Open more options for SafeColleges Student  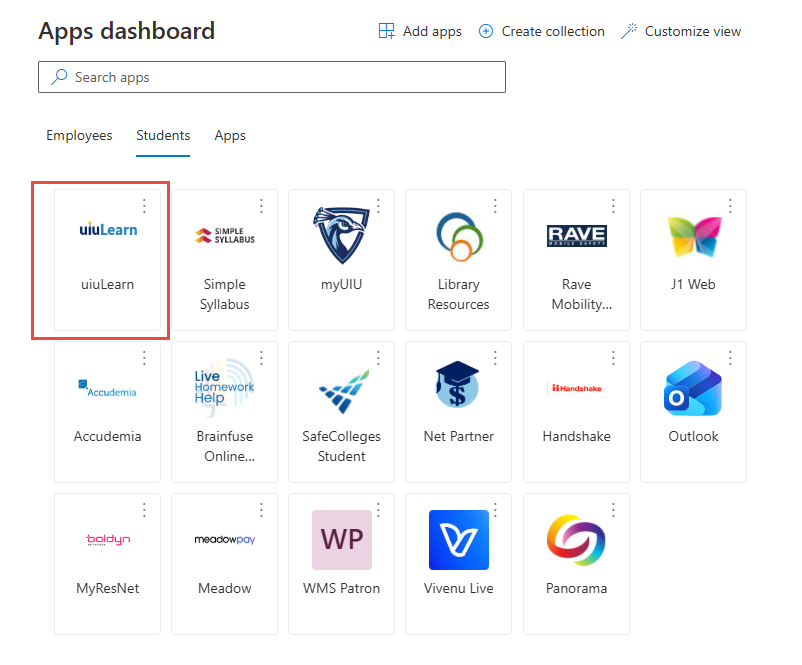coord(378,358)
